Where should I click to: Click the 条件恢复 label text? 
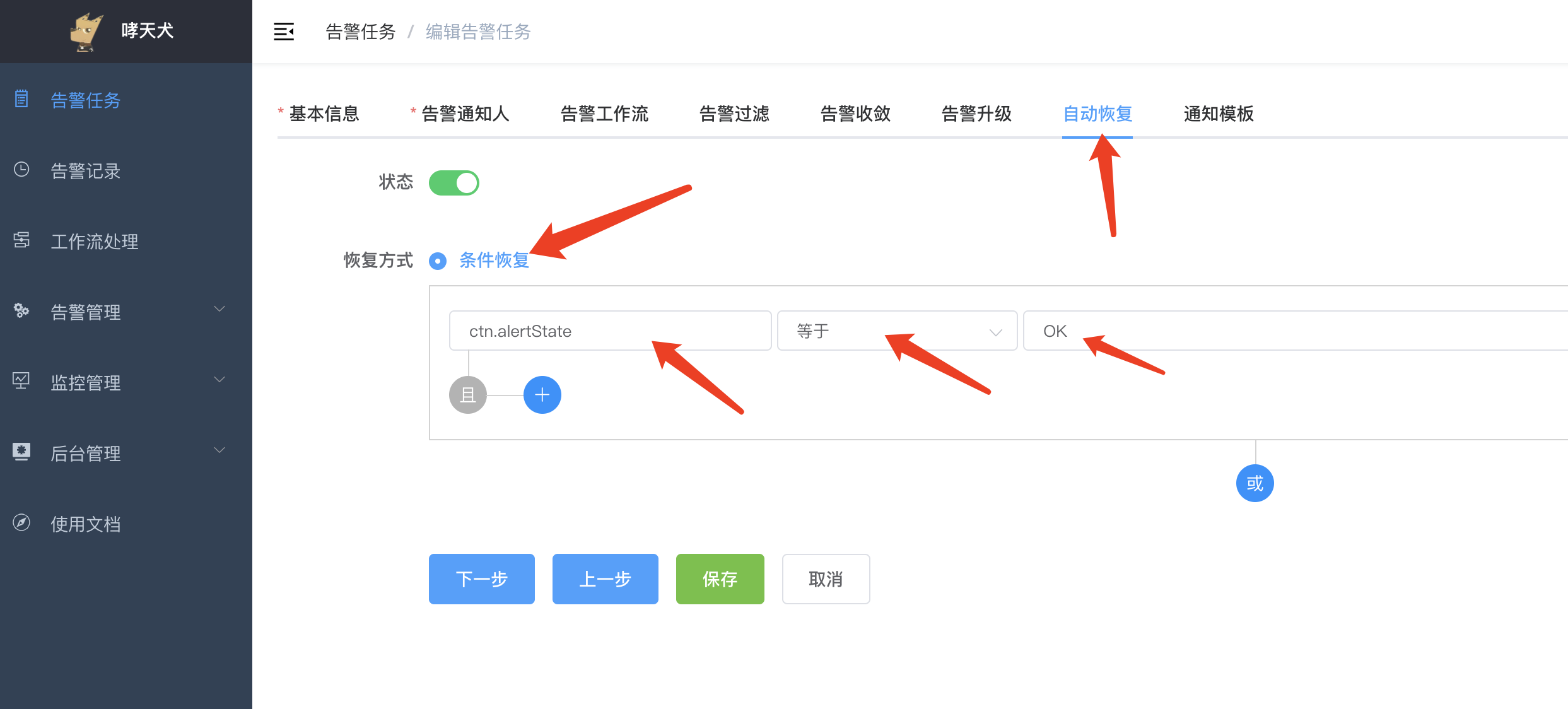point(494,260)
